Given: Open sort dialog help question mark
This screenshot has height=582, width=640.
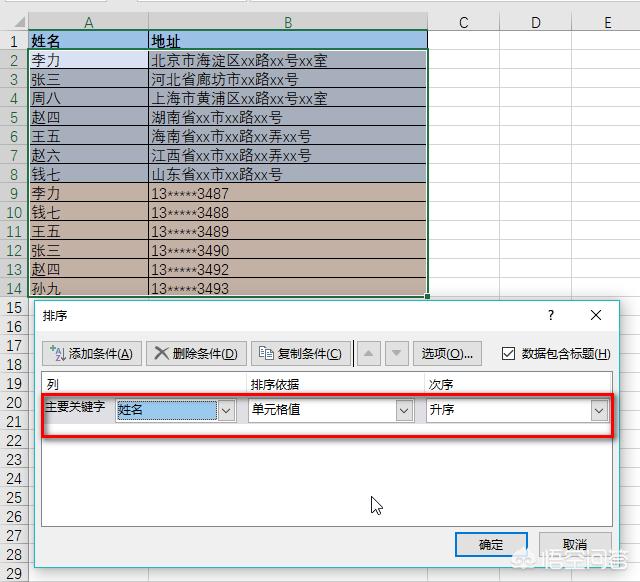Looking at the screenshot, I should (x=551, y=315).
